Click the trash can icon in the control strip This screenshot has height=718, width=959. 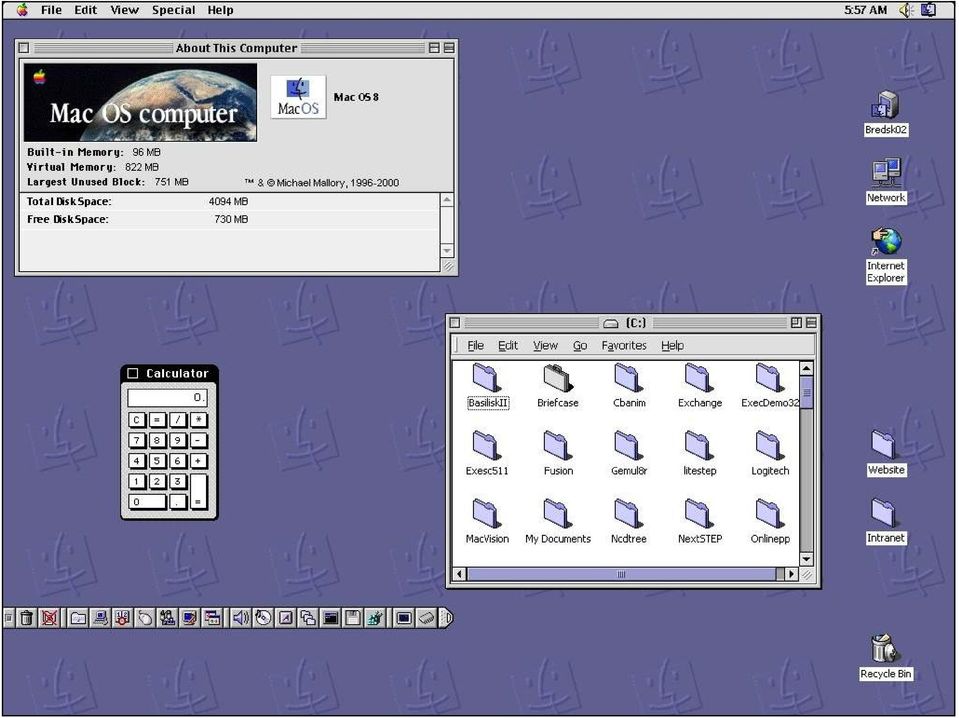pos(26,618)
